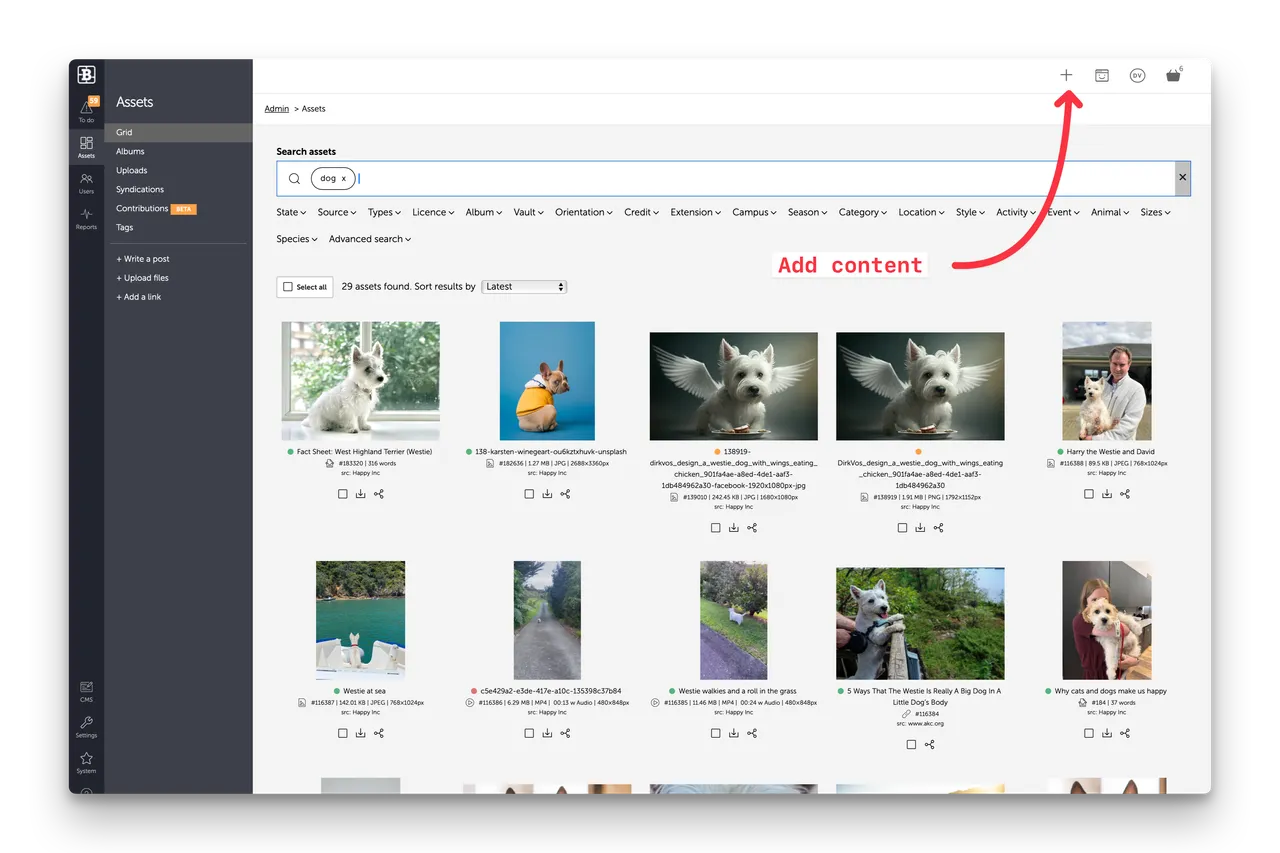The image size is (1280, 853).
Task: Open the To do sidebar icon
Action: coord(87,109)
